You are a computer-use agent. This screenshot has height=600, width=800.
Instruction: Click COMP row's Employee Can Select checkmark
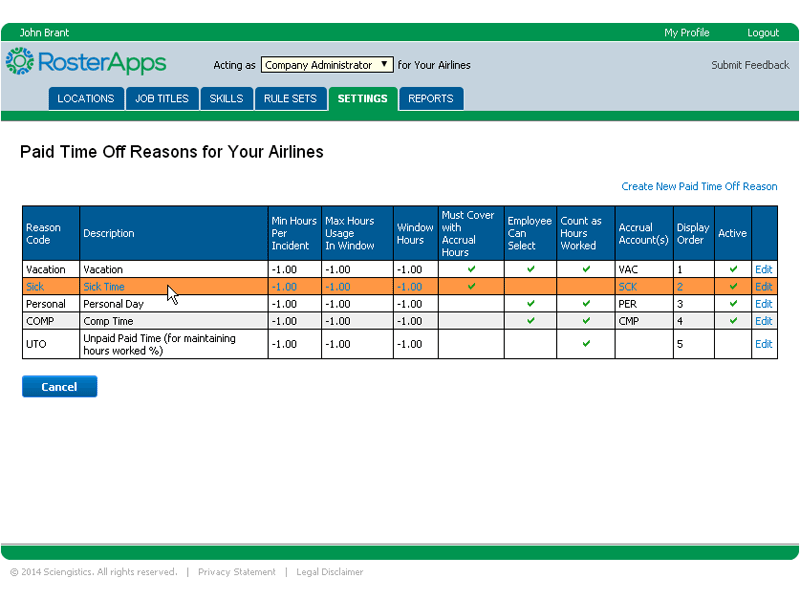(530, 321)
